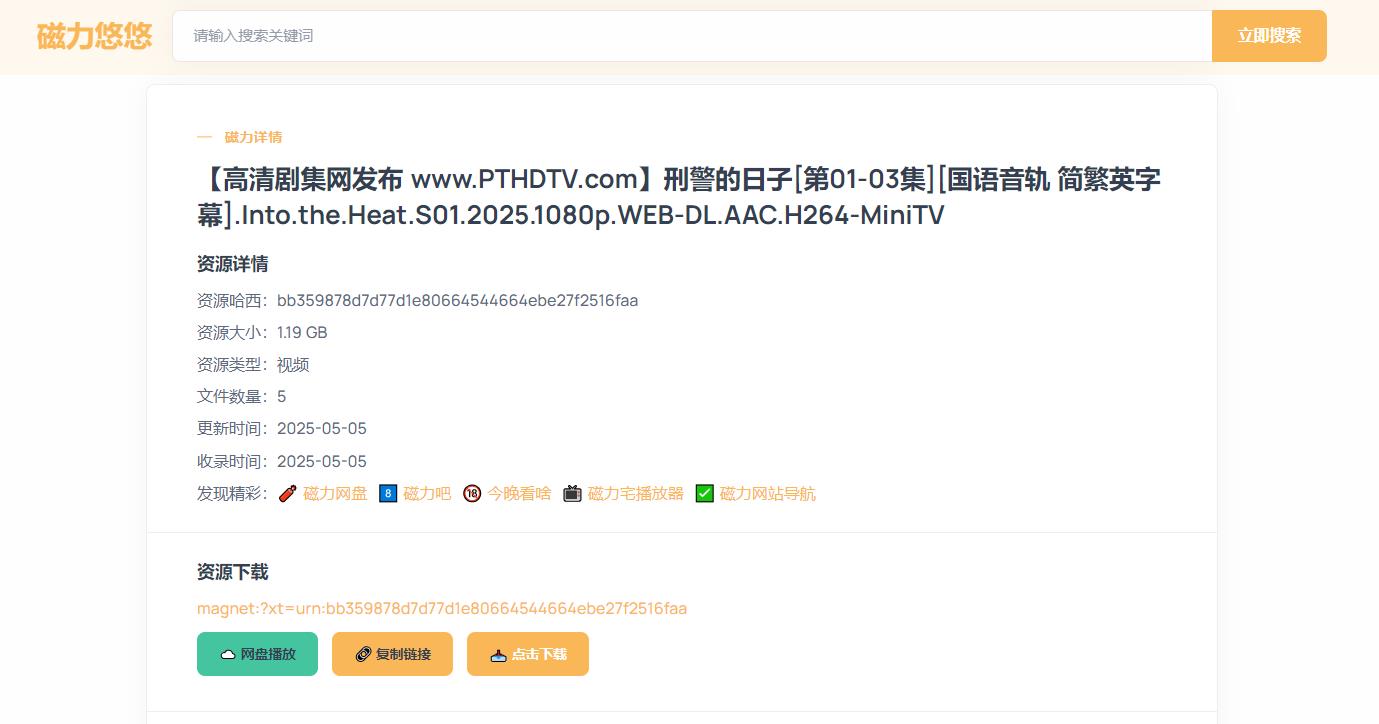1379x724 pixels.
Task: Open the 磁力宅播放器 text link
Action: (x=636, y=494)
